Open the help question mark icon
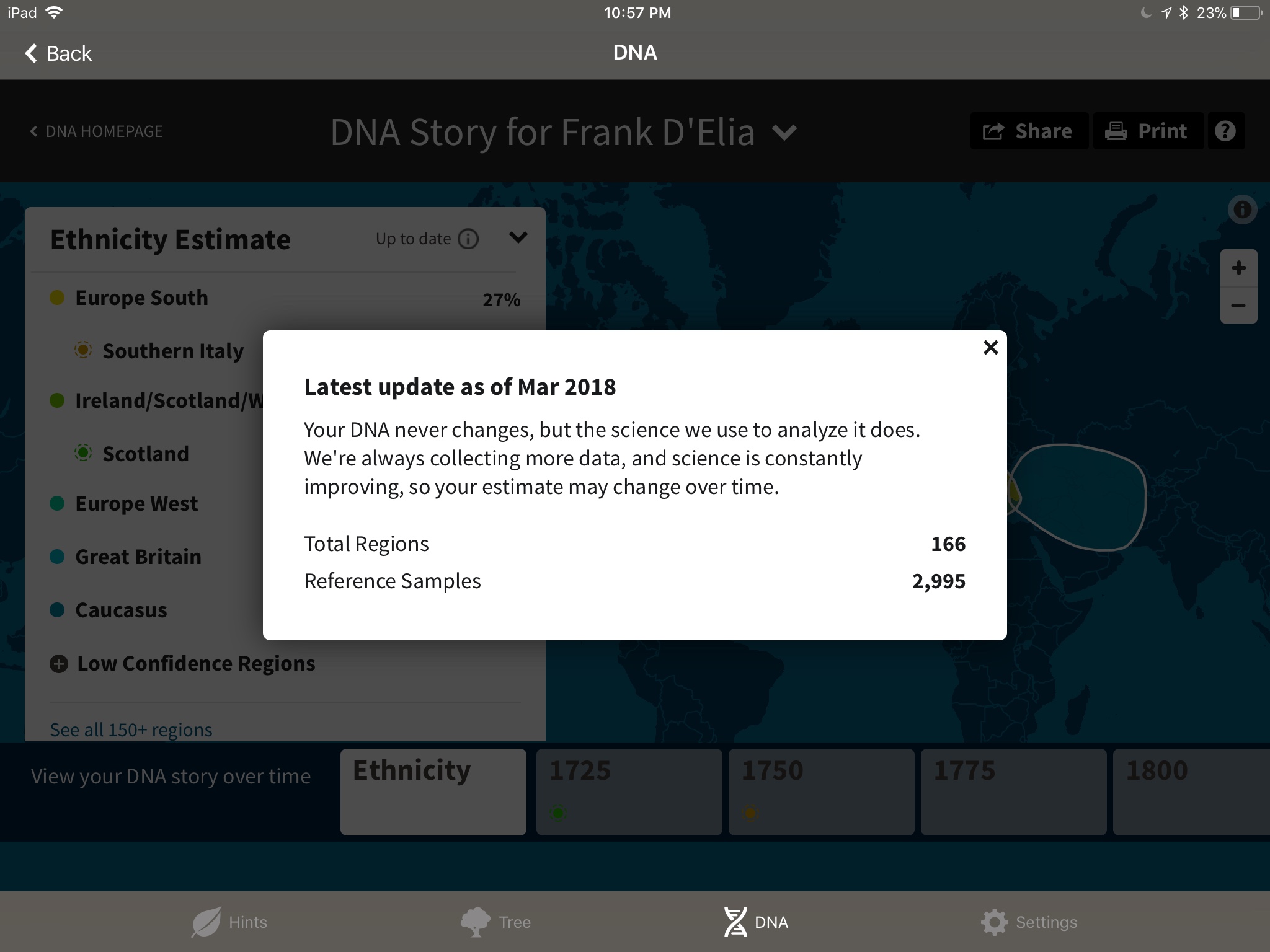Viewport: 1270px width, 952px height. pos(1225,131)
